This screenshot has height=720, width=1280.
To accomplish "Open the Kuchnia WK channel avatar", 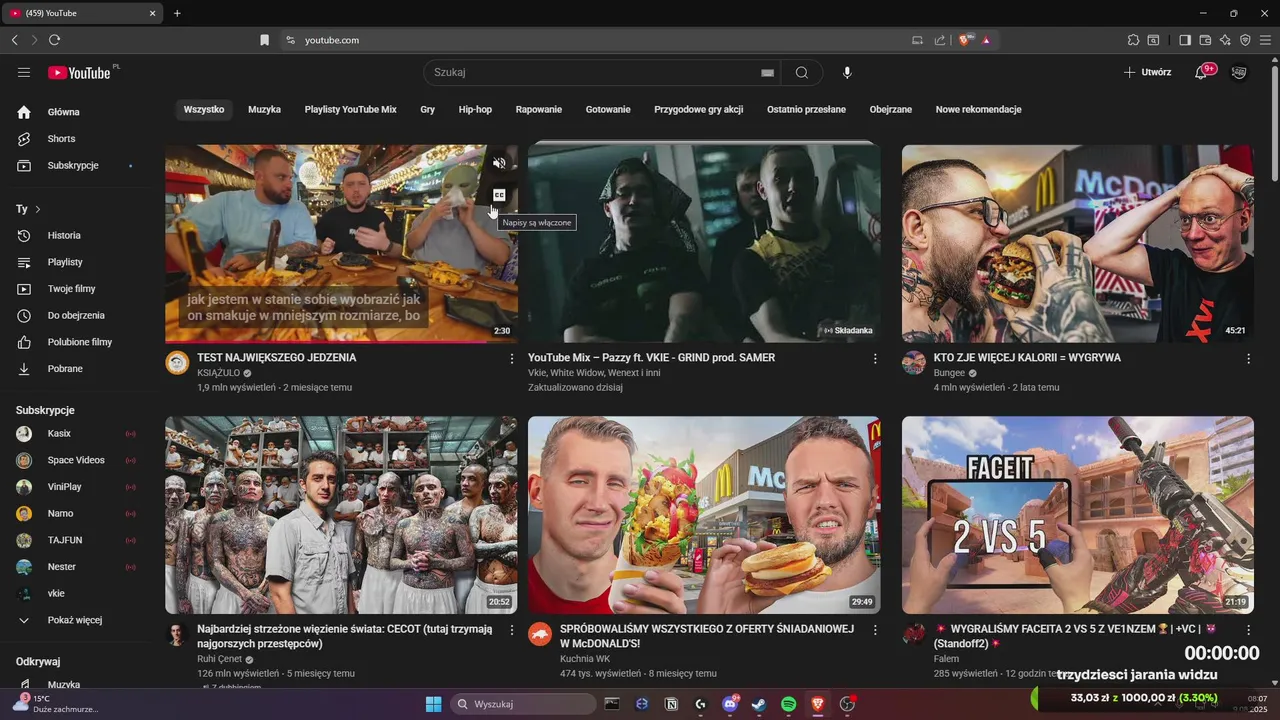I will (x=540, y=634).
